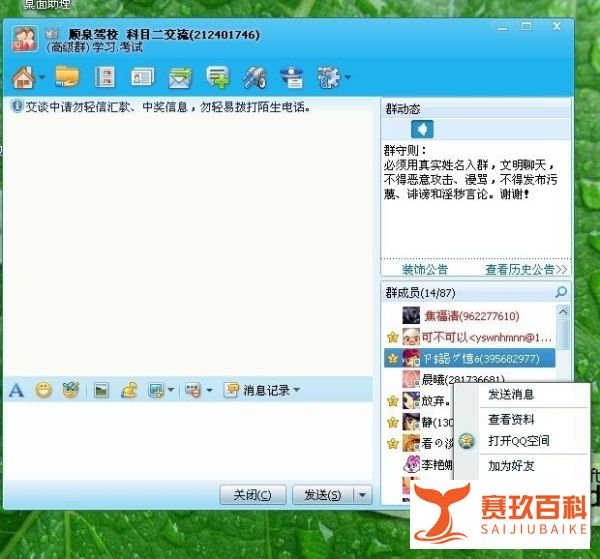Viewport: 600px width, 559px height.
Task: Open the group settings gear icon
Action: click(328, 78)
